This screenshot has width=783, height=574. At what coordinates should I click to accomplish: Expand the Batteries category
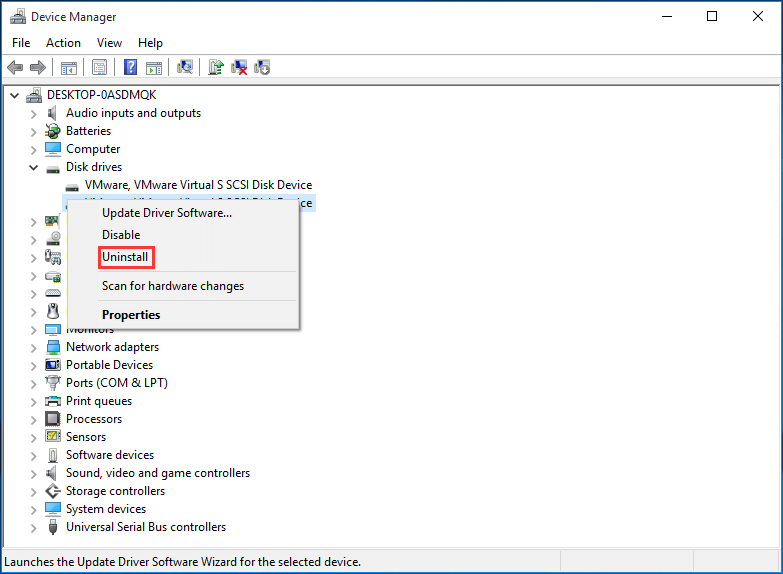click(33, 132)
